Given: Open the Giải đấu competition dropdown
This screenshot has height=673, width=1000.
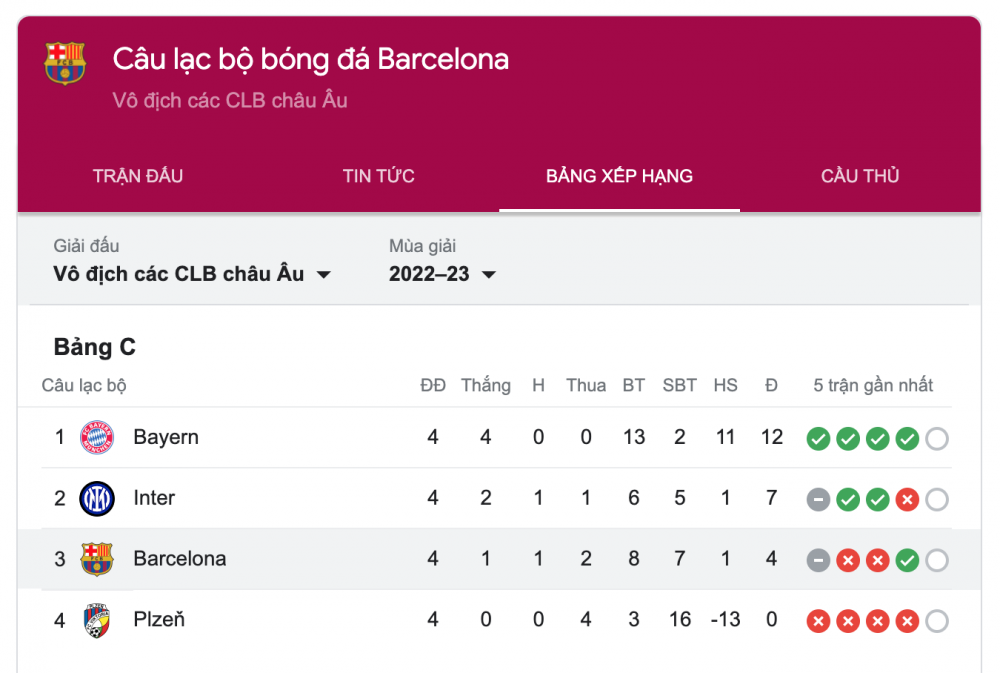Looking at the screenshot, I should 192,274.
